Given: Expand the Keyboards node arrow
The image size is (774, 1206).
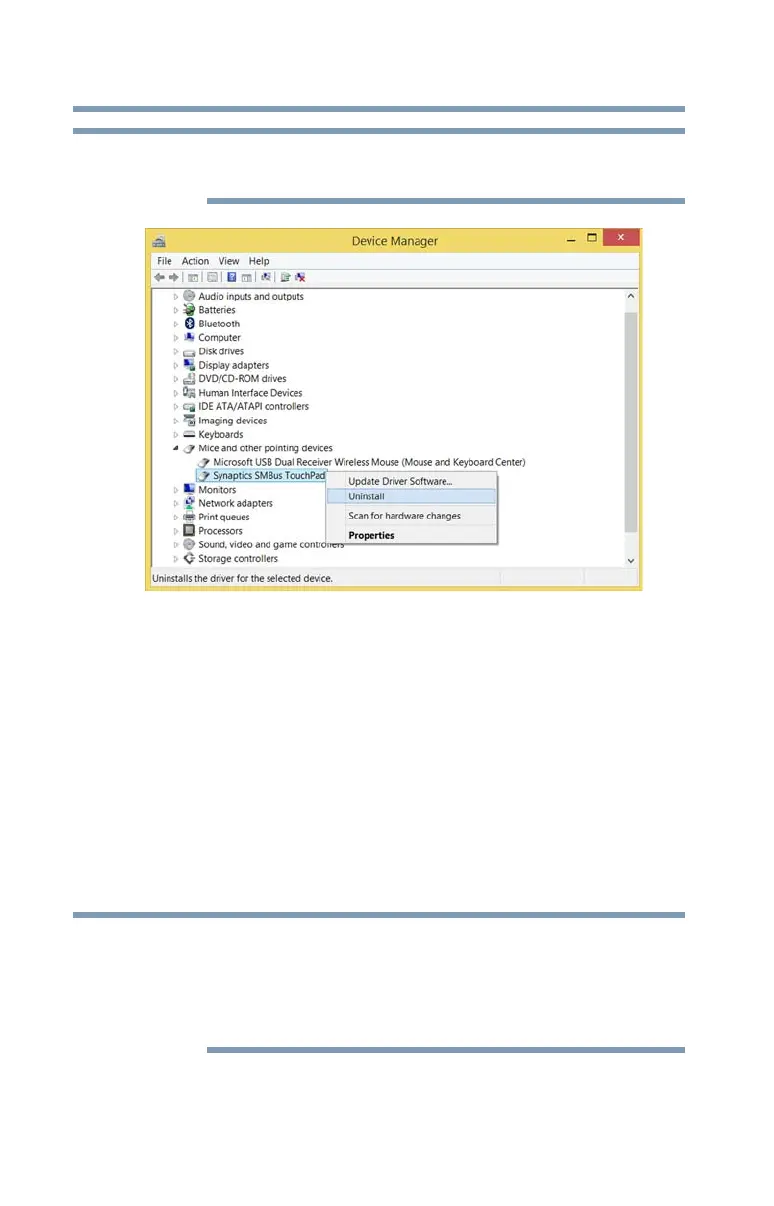Looking at the screenshot, I should point(176,435).
